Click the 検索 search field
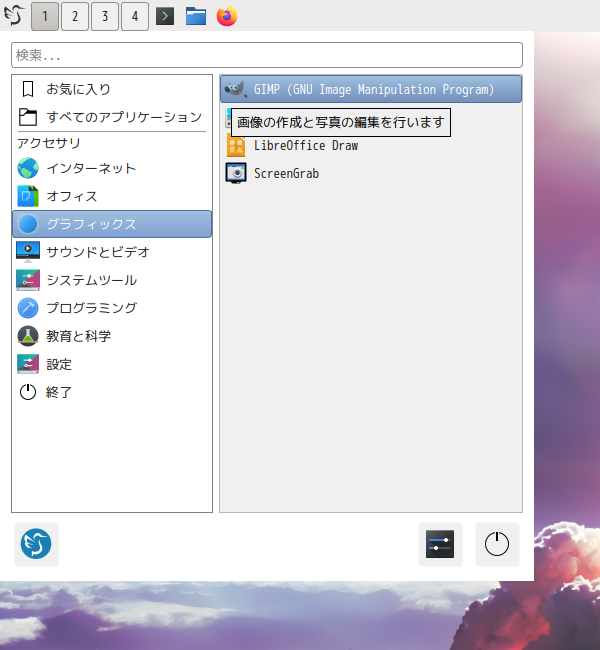This screenshot has height=650, width=600. 267,55
